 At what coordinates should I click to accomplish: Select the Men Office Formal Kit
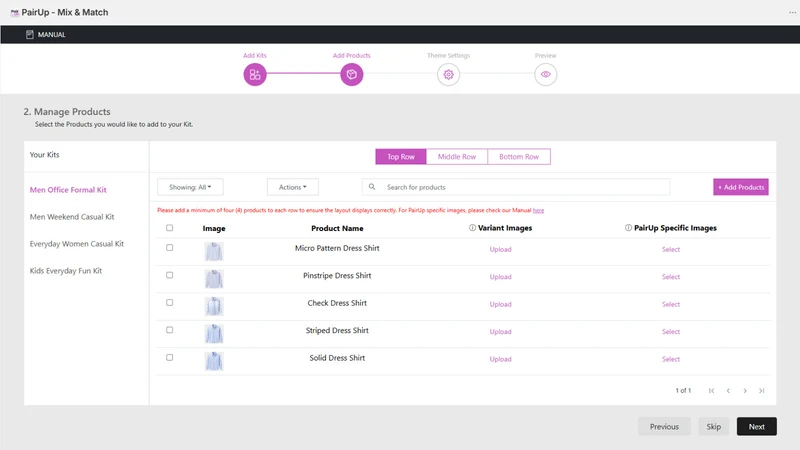(x=68, y=190)
